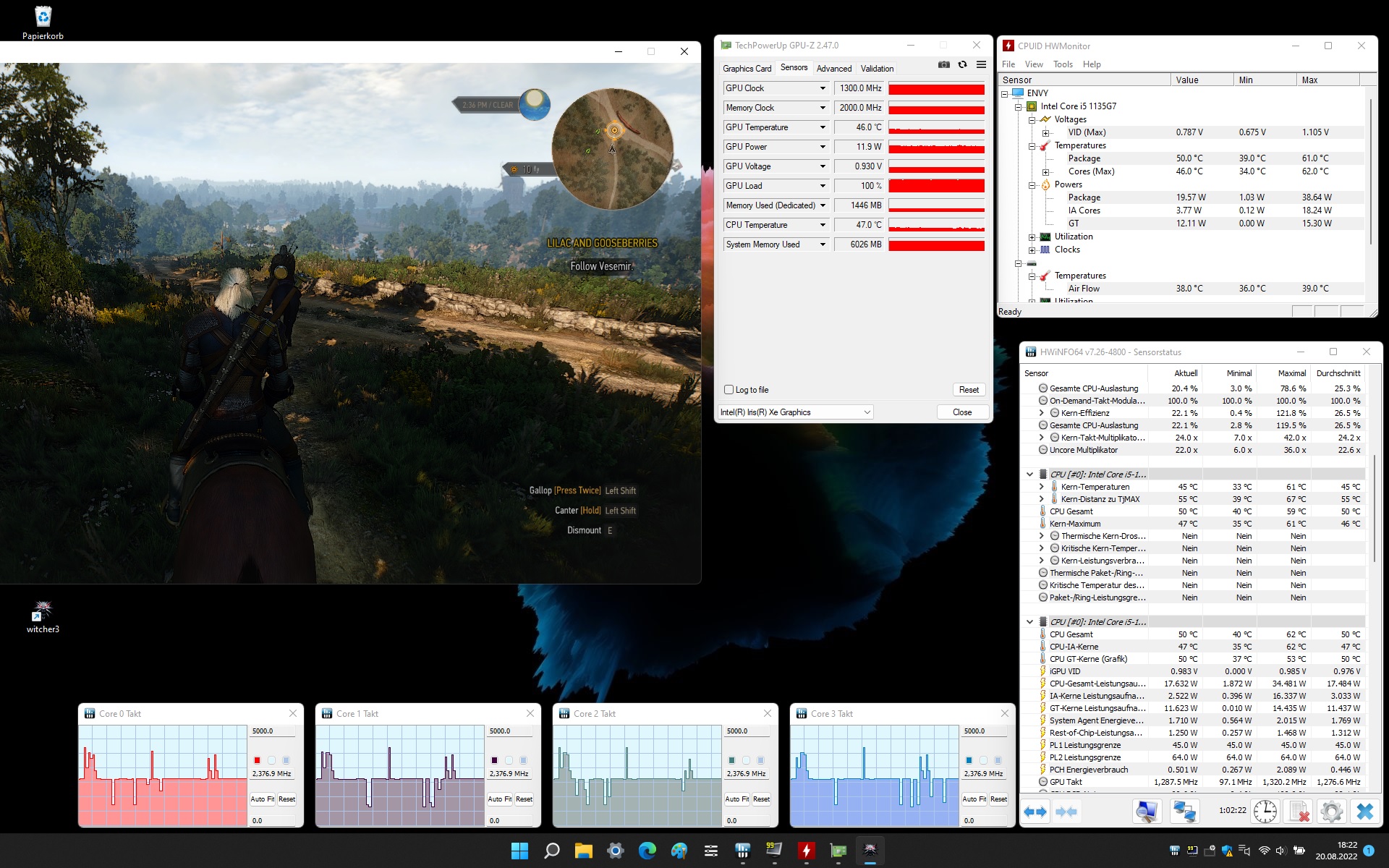Click the GPU-Z screenshot camera icon

(x=943, y=65)
